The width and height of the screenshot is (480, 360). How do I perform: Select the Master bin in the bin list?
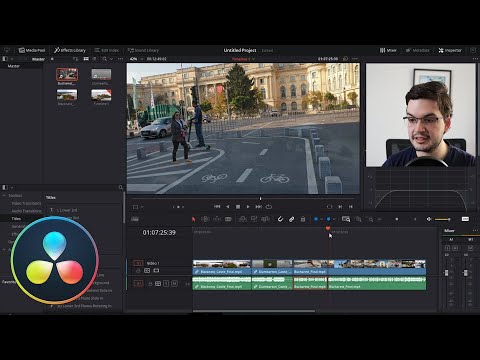[14, 66]
